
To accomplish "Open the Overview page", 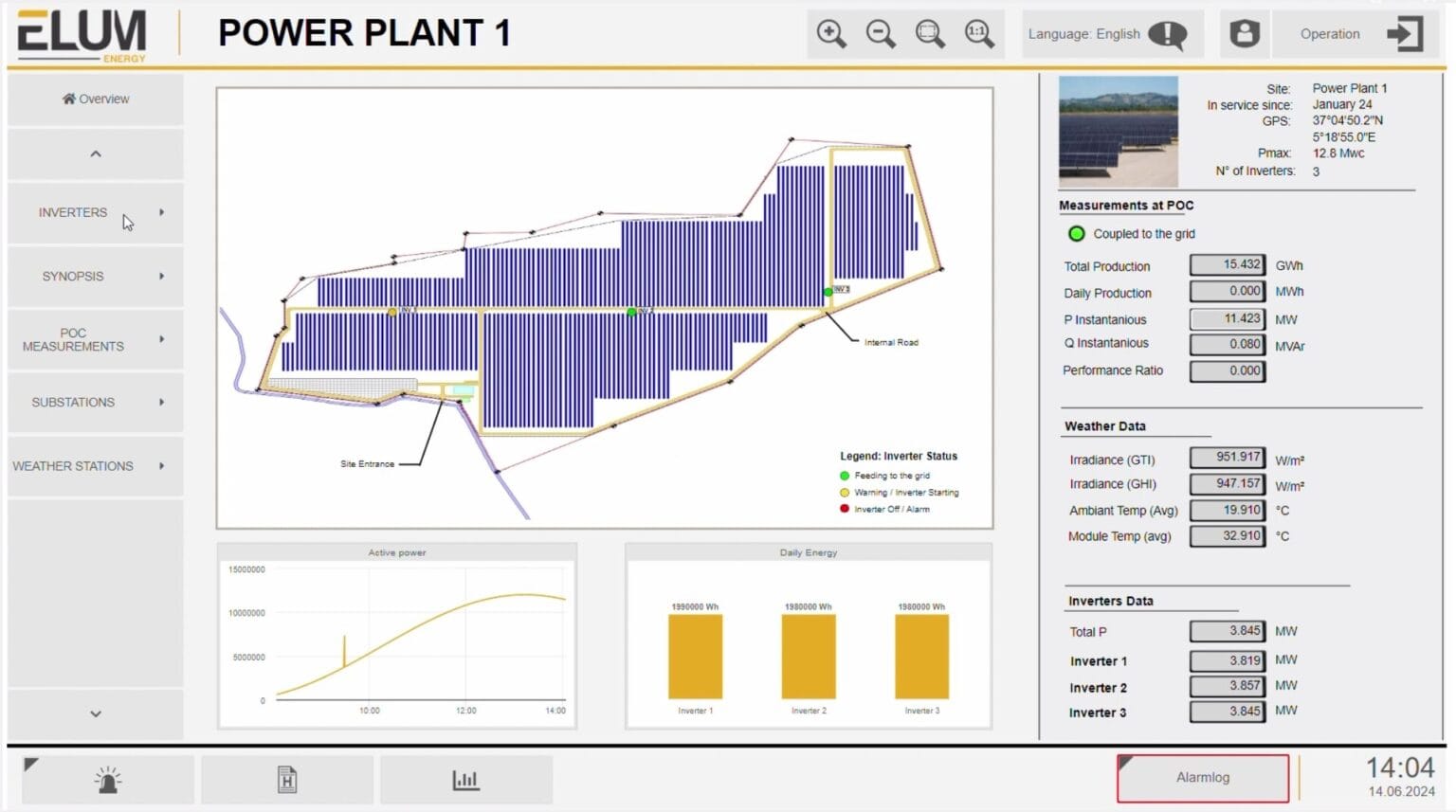I will tap(94, 99).
